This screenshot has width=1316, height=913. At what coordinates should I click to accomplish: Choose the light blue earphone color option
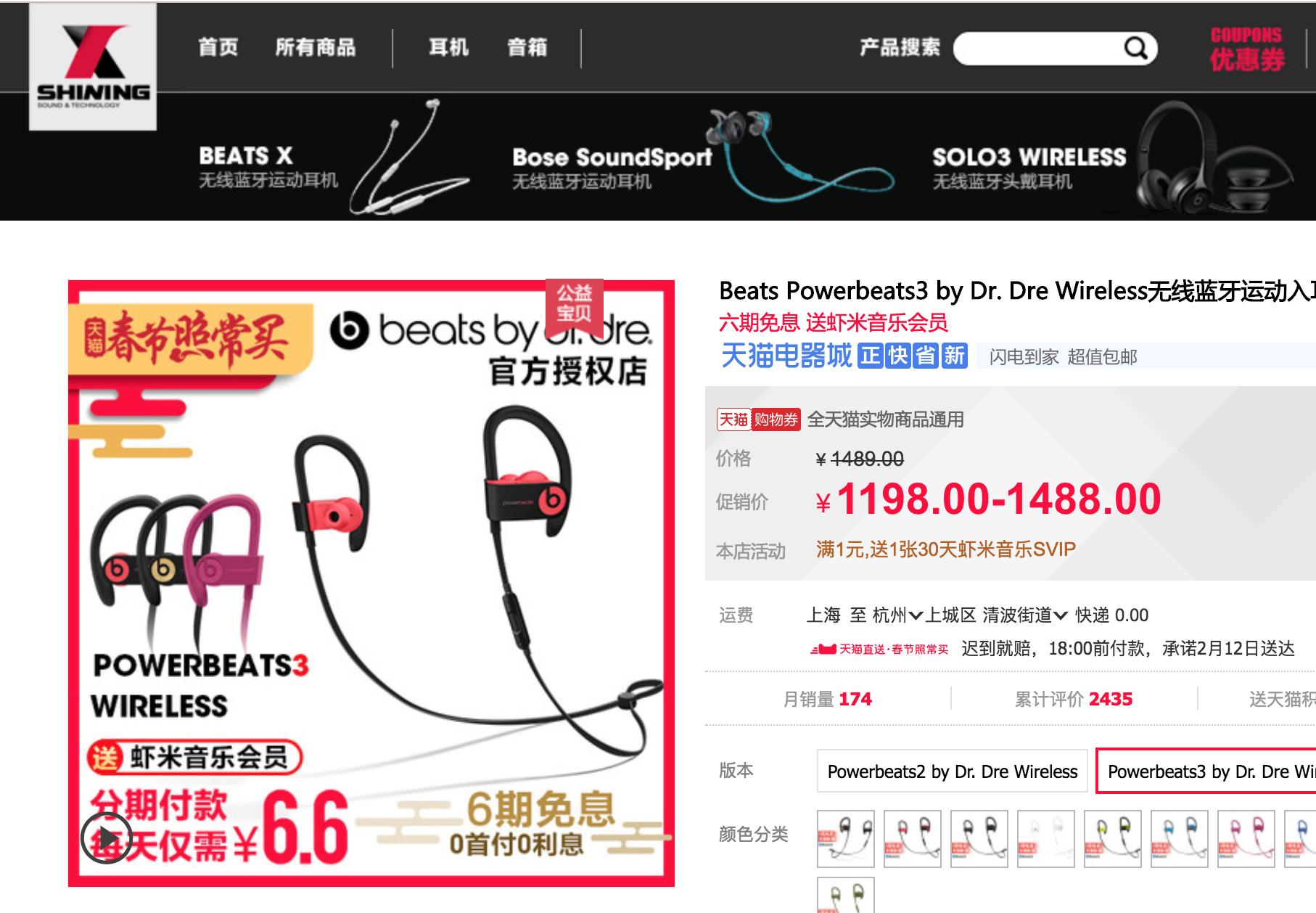coord(1179,839)
